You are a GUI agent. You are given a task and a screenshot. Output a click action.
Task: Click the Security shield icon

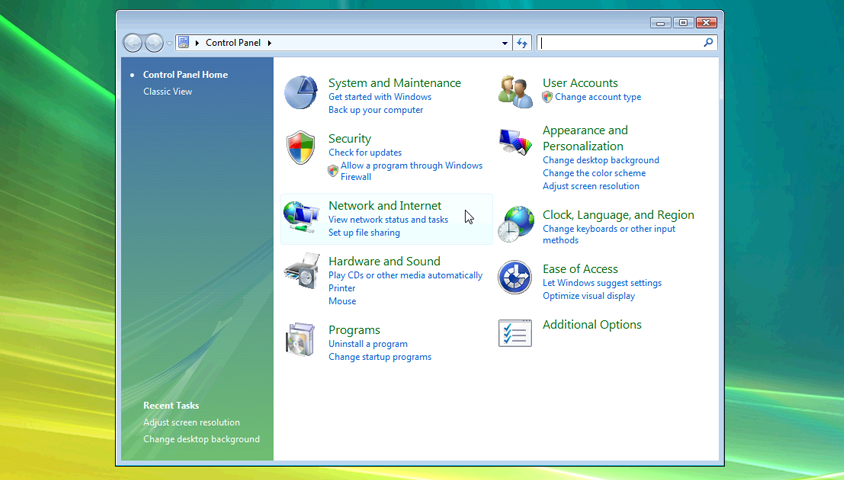tap(301, 148)
